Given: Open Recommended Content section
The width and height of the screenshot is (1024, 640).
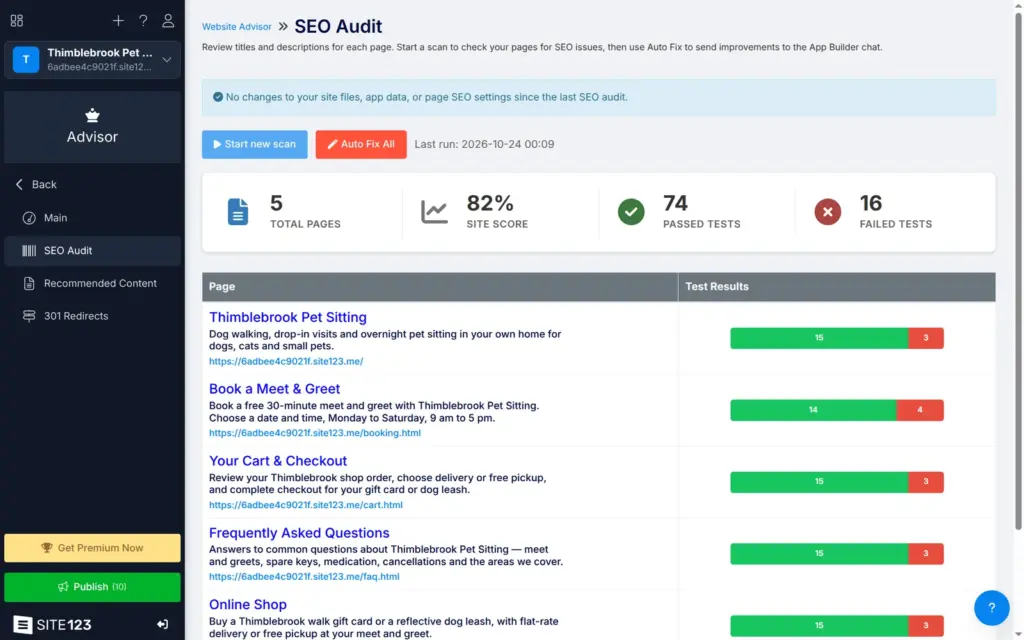Looking at the screenshot, I should [92, 283].
